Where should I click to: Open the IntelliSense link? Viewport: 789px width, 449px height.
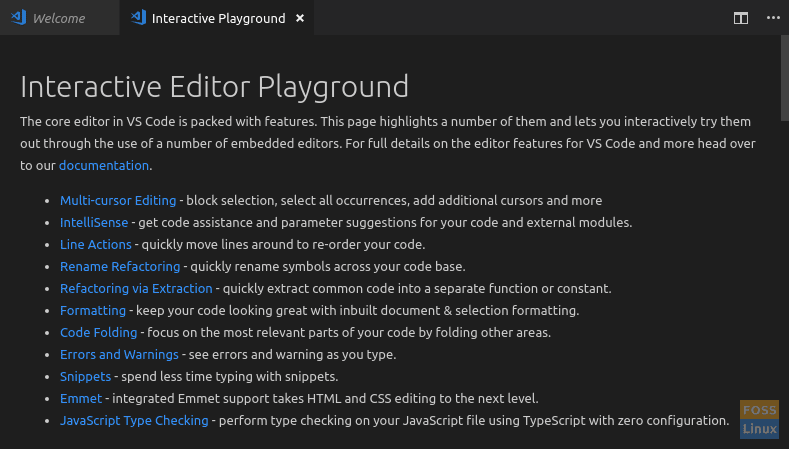coord(94,222)
